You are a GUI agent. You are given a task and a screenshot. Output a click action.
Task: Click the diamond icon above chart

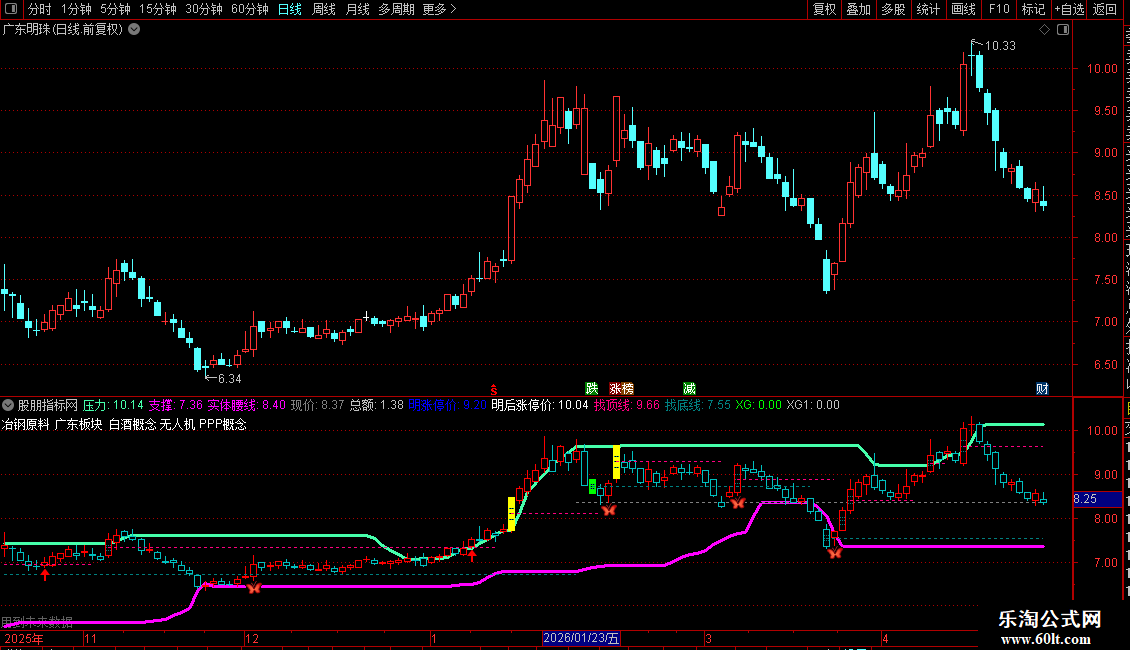[x=1044, y=30]
